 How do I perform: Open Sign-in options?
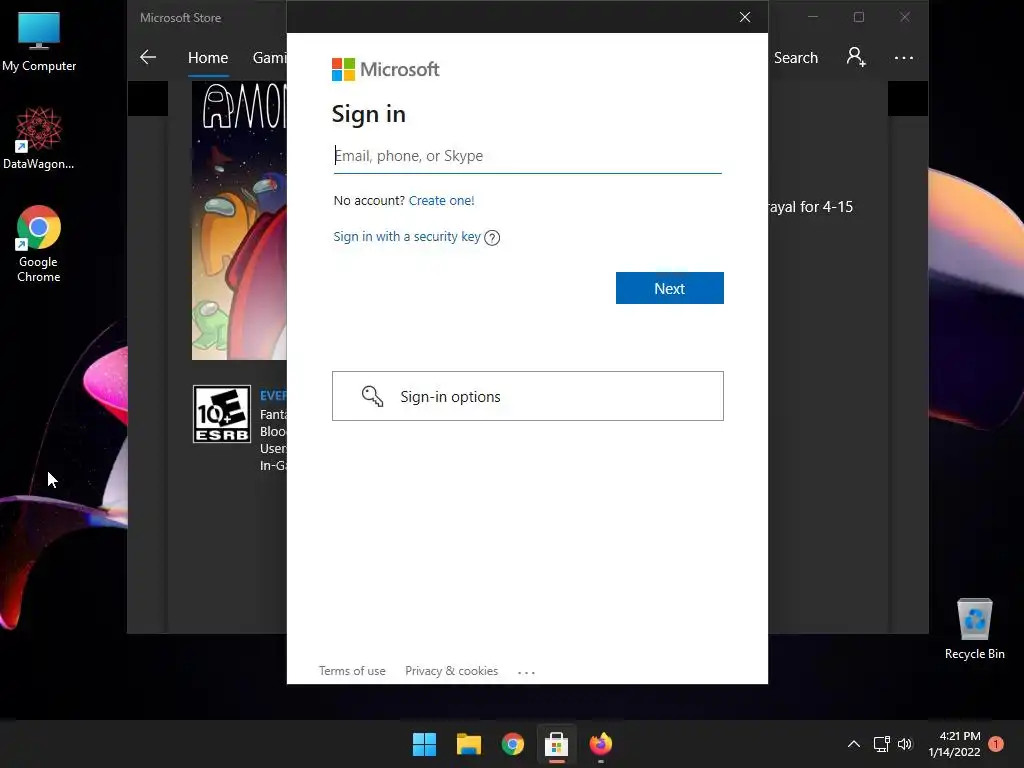tap(528, 396)
